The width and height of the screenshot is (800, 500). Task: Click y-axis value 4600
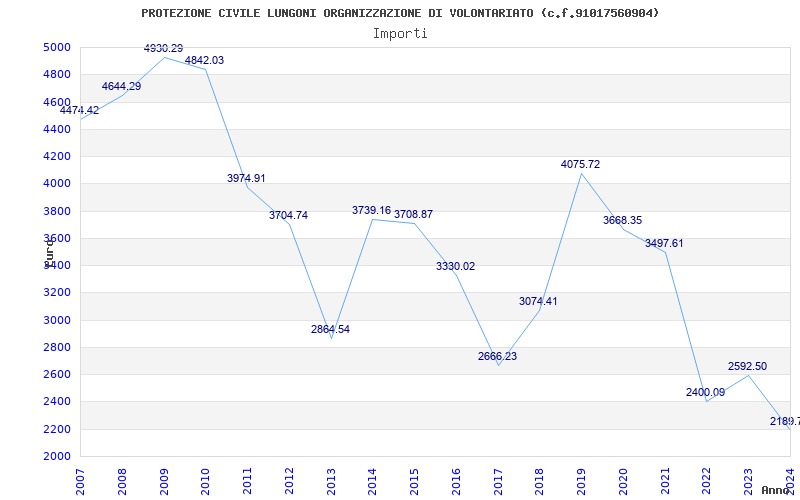click(56, 102)
